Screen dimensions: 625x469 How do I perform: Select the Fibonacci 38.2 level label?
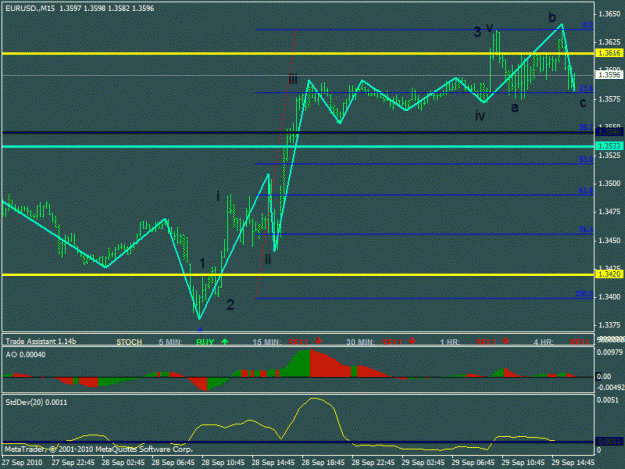click(586, 127)
